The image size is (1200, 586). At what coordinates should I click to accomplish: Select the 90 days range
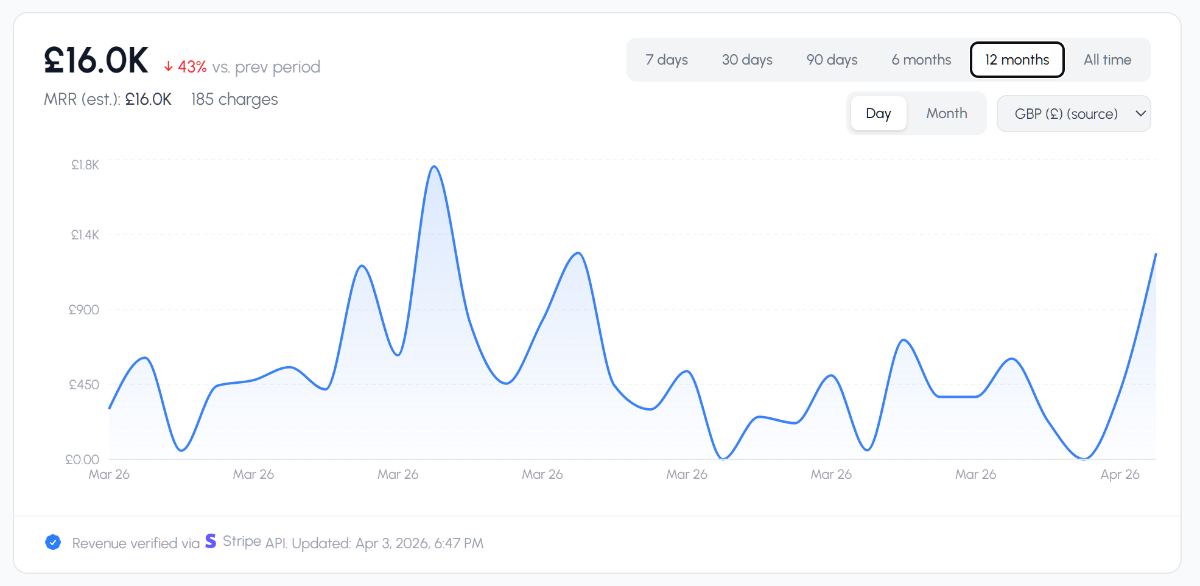pos(832,60)
